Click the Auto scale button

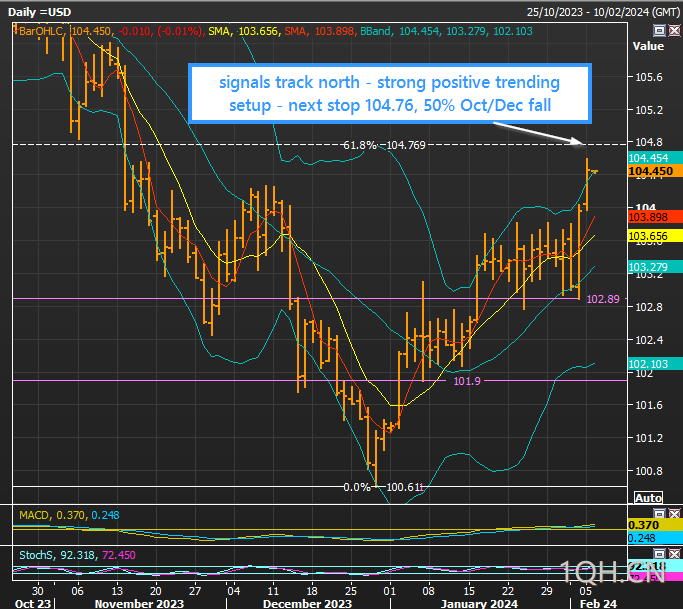pos(647,497)
